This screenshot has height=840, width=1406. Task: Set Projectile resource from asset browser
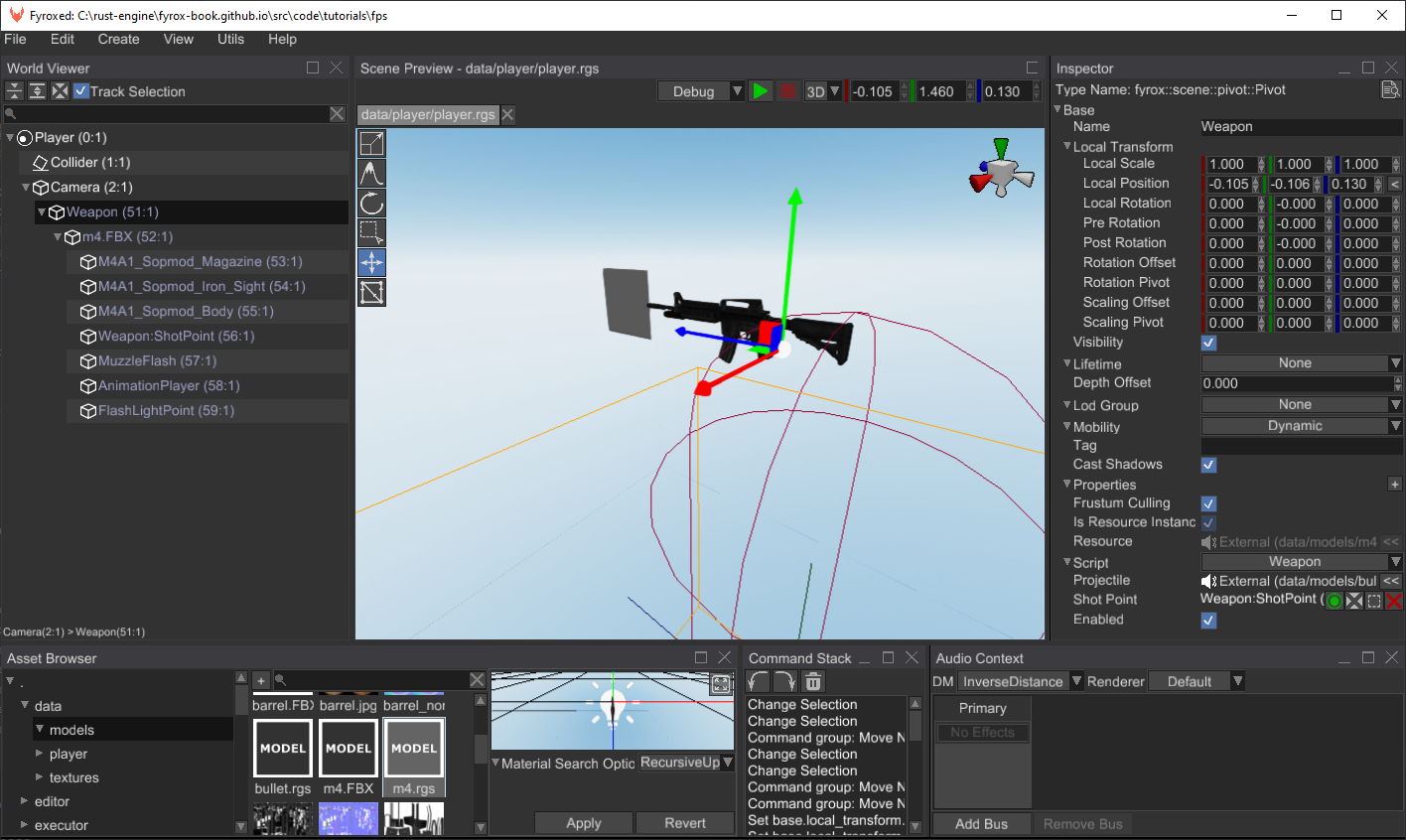(1391, 581)
